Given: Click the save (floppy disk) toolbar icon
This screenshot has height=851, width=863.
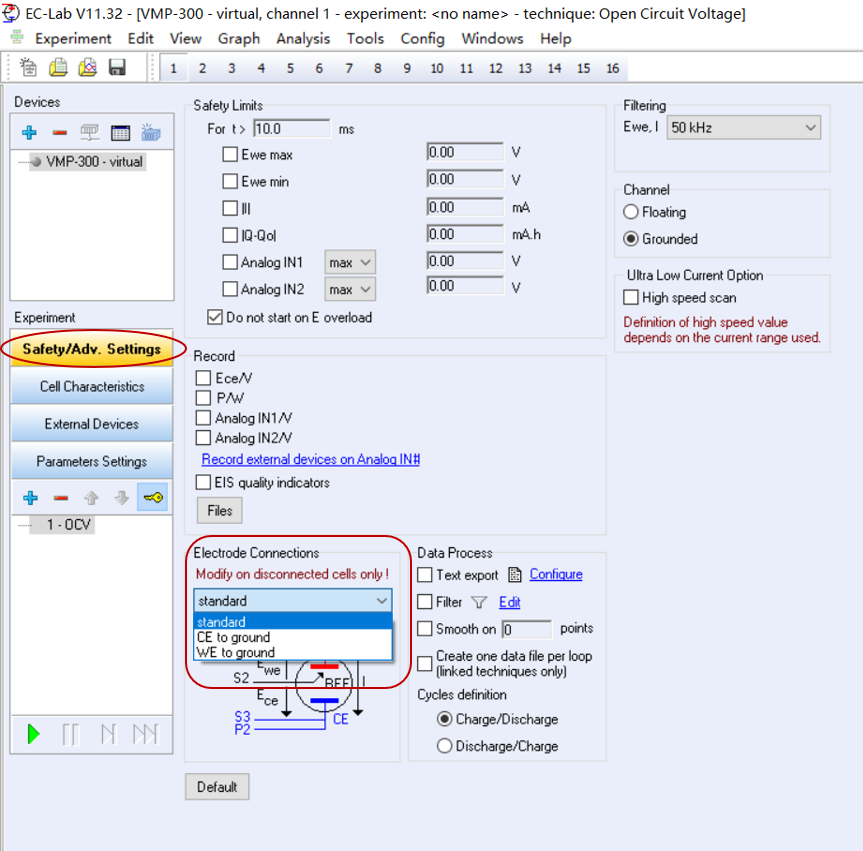Looking at the screenshot, I should click(x=117, y=68).
